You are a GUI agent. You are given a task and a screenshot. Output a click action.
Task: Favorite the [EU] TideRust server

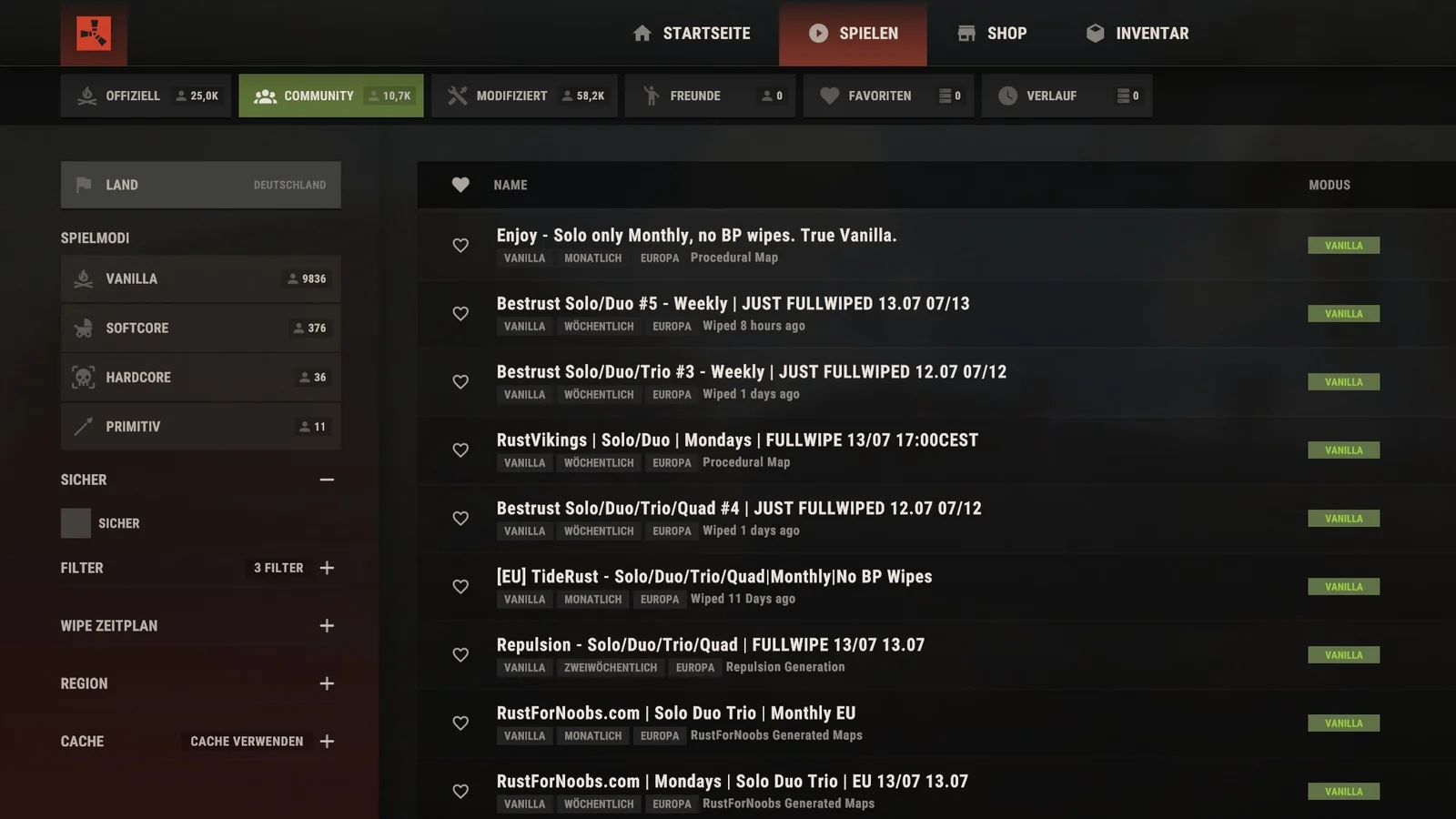(460, 587)
